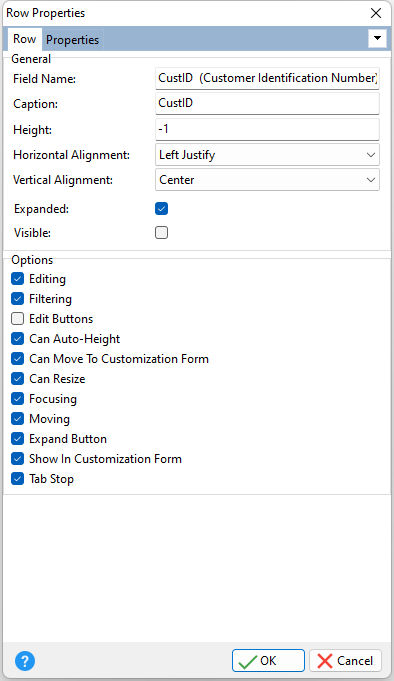The width and height of the screenshot is (394, 681).
Task: Switch to the Properties tab
Action: click(73, 40)
